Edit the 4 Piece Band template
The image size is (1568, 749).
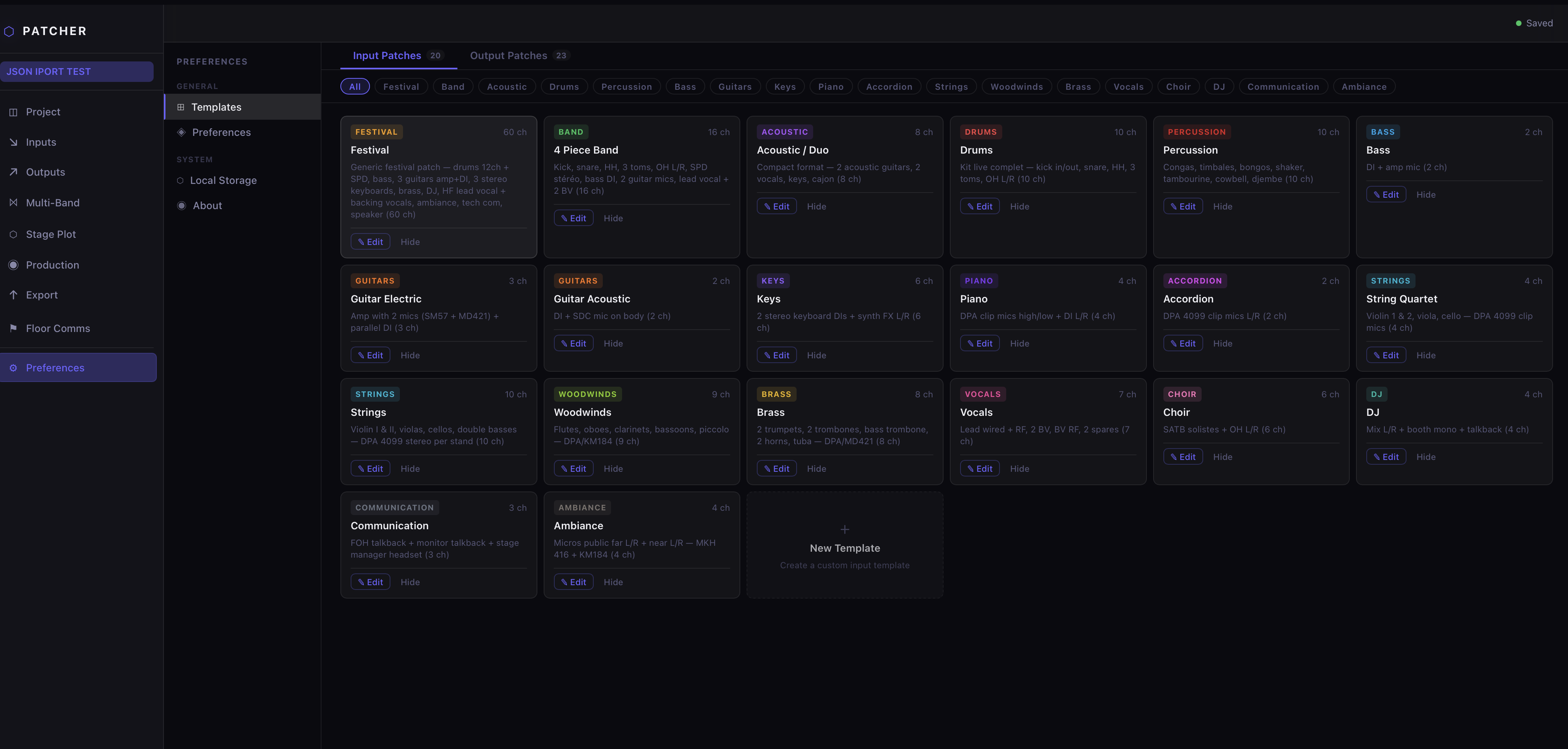(573, 218)
